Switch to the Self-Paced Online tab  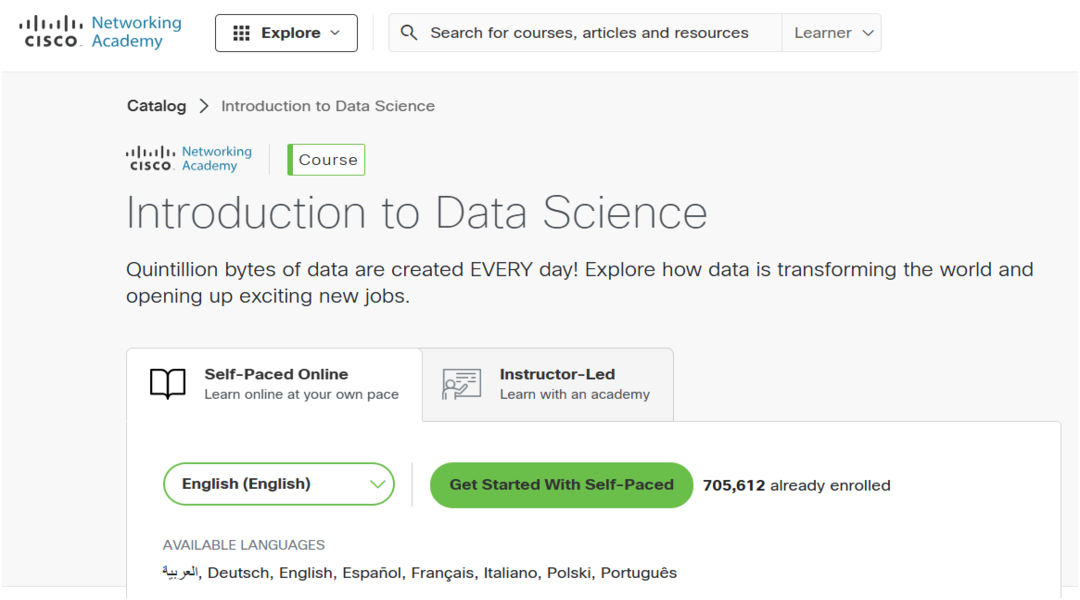coord(274,384)
